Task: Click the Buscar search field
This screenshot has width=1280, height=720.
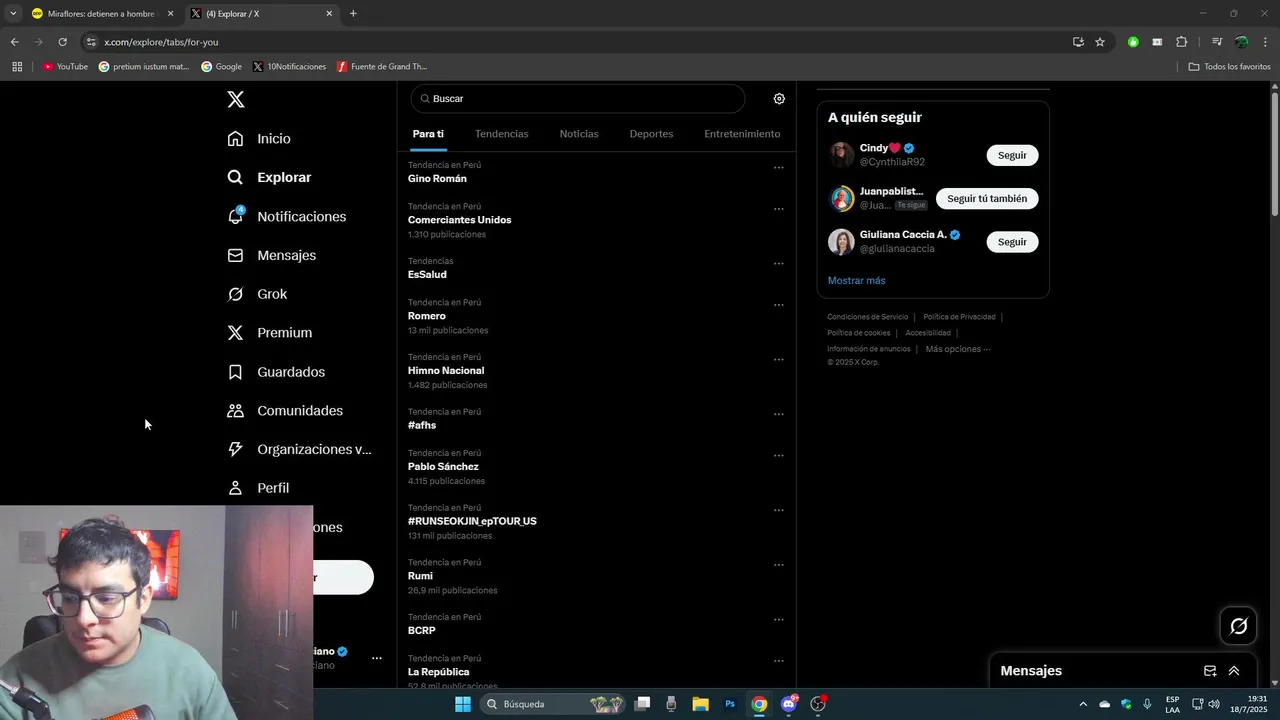Action: [577, 99]
